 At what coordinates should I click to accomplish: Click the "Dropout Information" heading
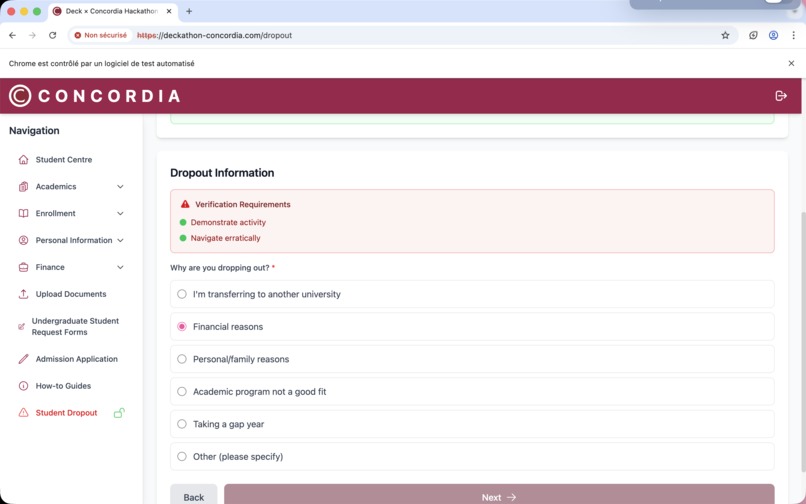pos(222,173)
